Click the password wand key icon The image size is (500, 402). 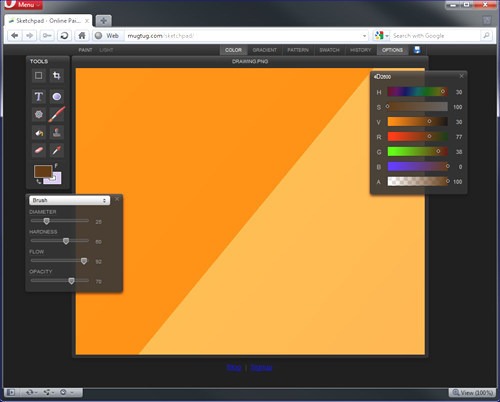47,36
